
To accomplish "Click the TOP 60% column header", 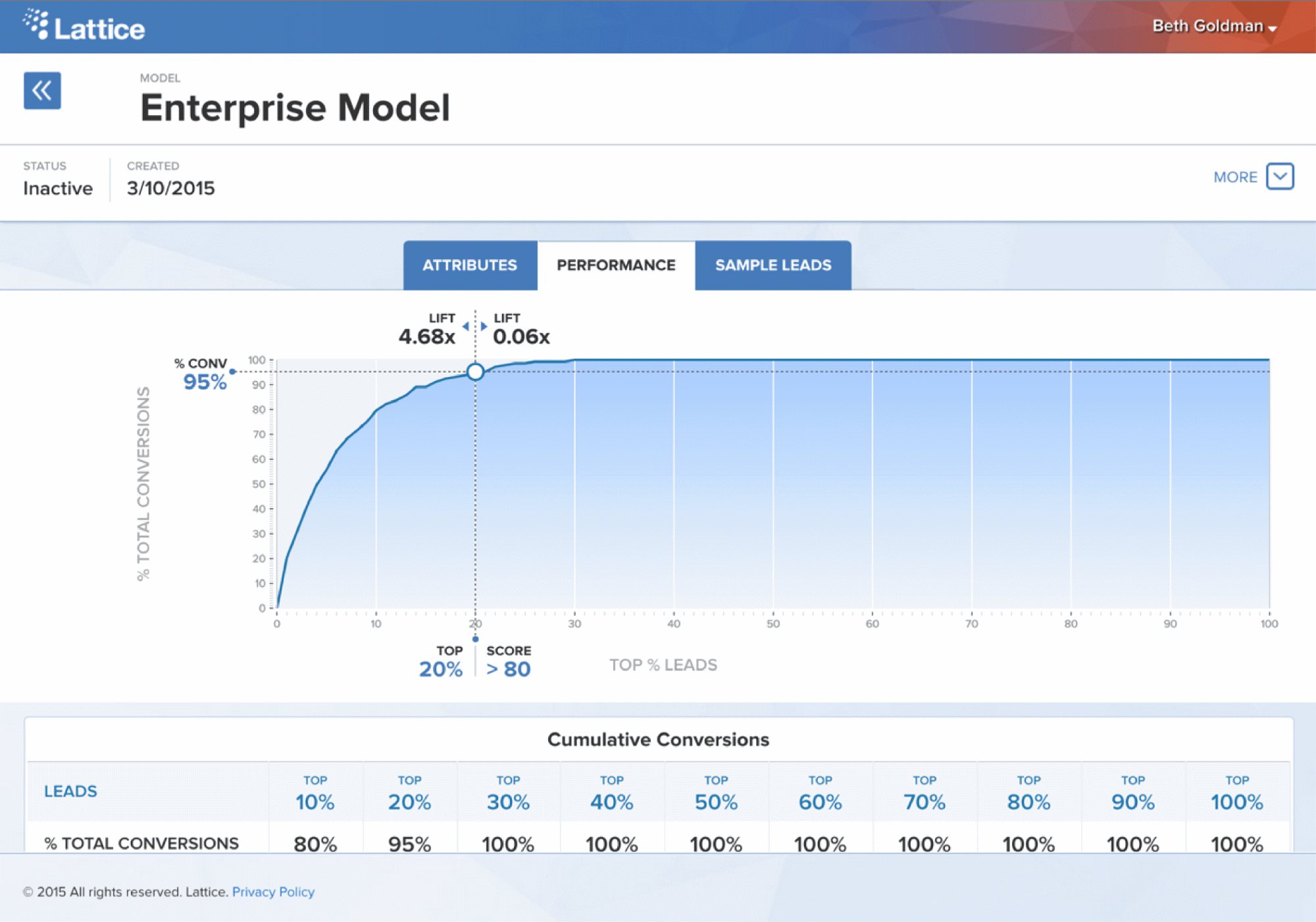I will [820, 793].
